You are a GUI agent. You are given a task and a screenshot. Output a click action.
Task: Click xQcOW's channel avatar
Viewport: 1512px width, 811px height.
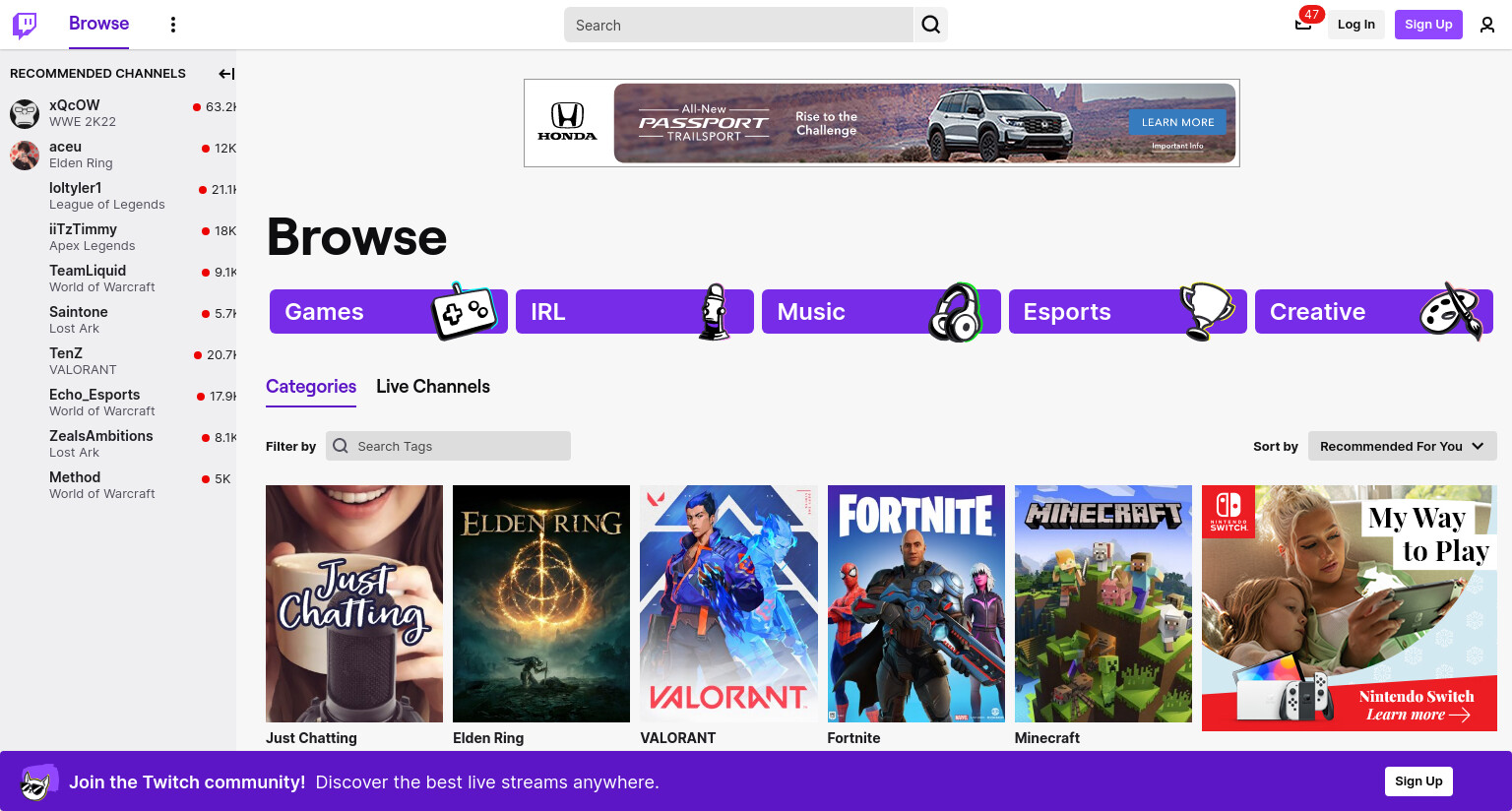pyautogui.click(x=25, y=113)
